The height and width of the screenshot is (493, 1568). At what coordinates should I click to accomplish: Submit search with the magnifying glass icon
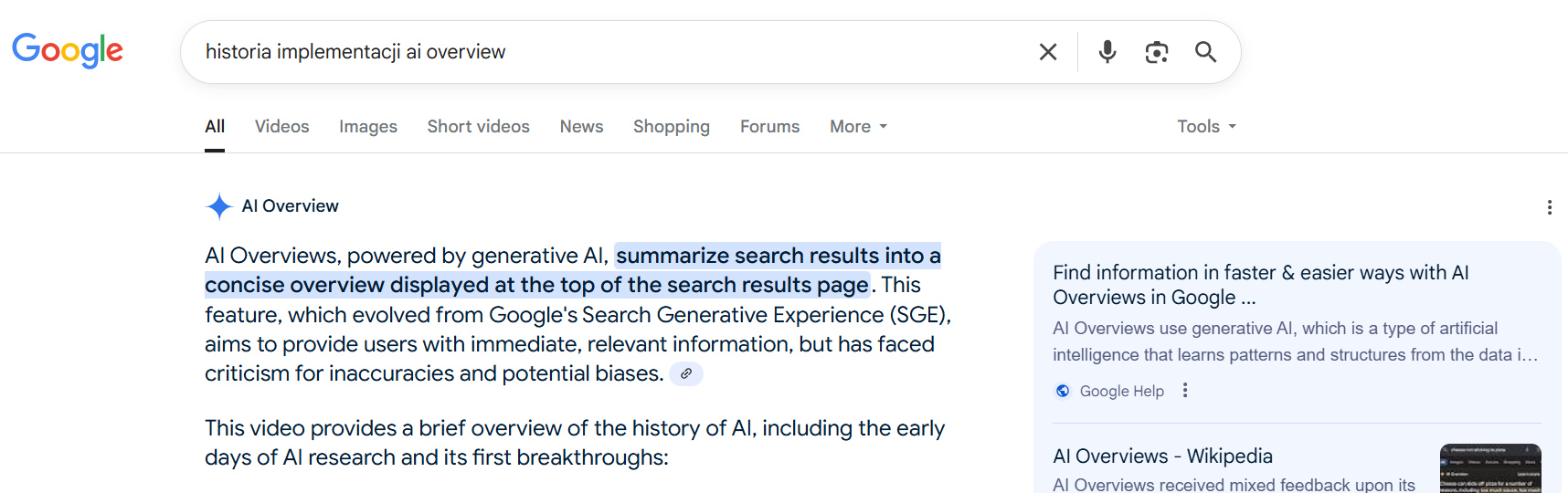pos(1206,52)
